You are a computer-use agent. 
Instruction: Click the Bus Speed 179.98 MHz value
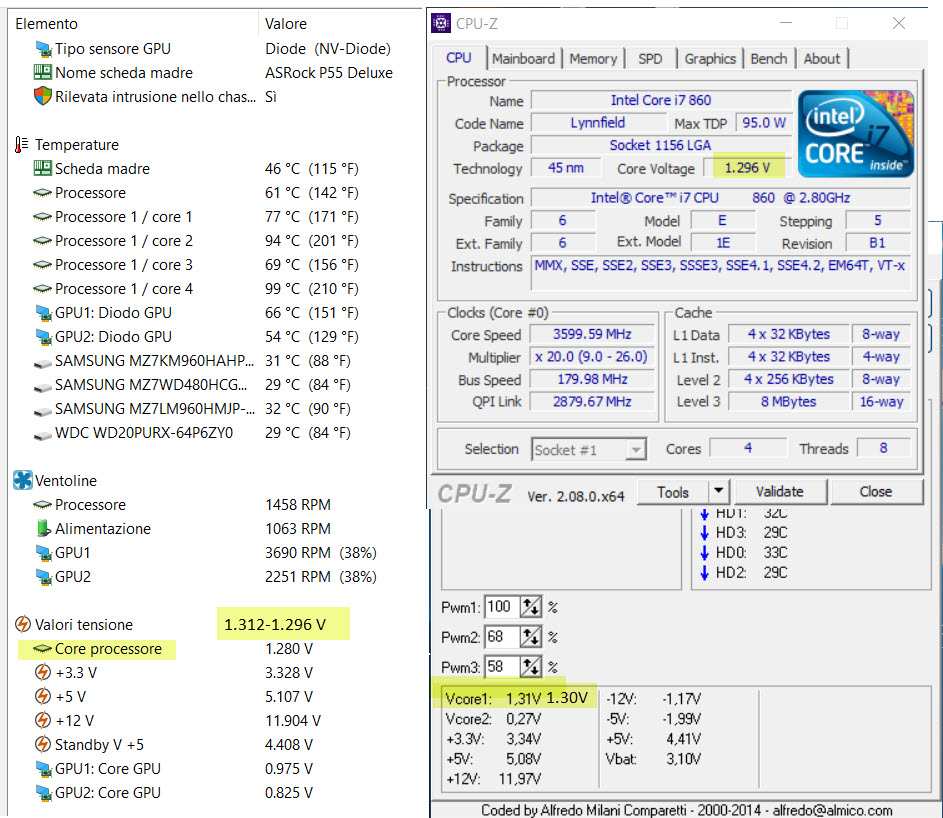[592, 379]
